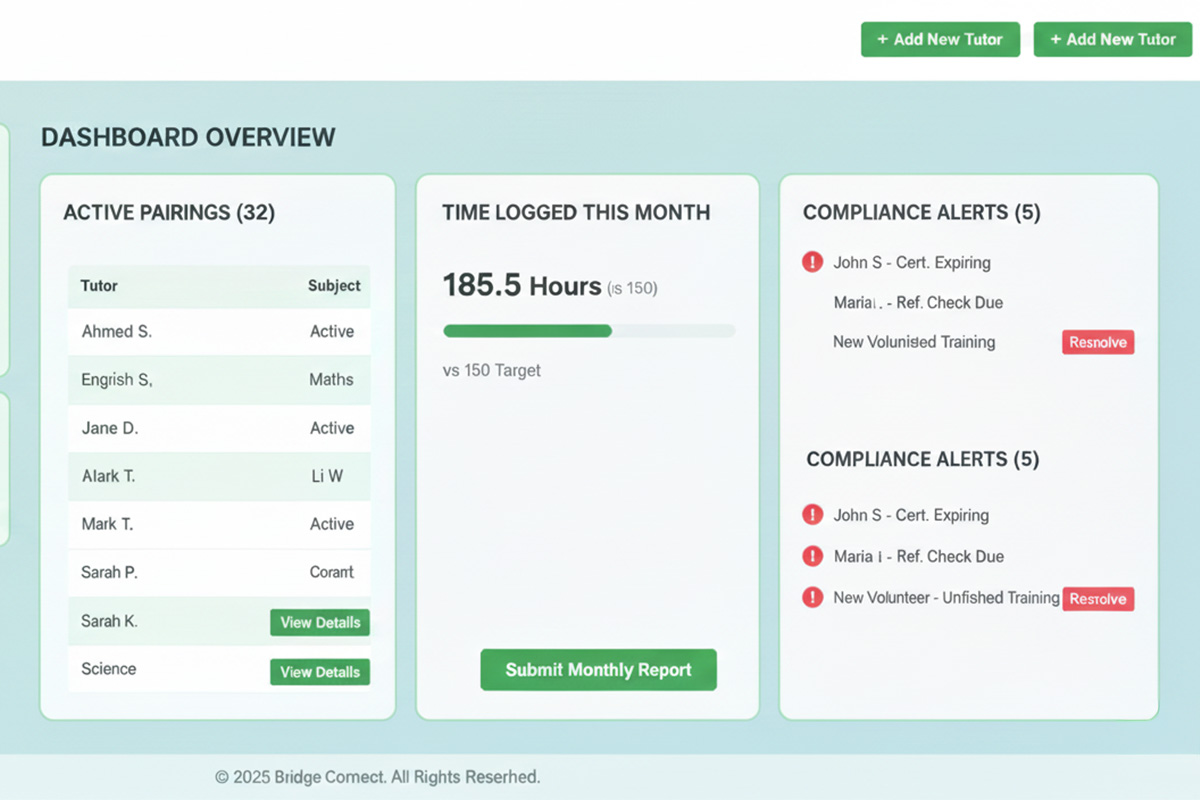Click the Maths subject cell

click(331, 380)
